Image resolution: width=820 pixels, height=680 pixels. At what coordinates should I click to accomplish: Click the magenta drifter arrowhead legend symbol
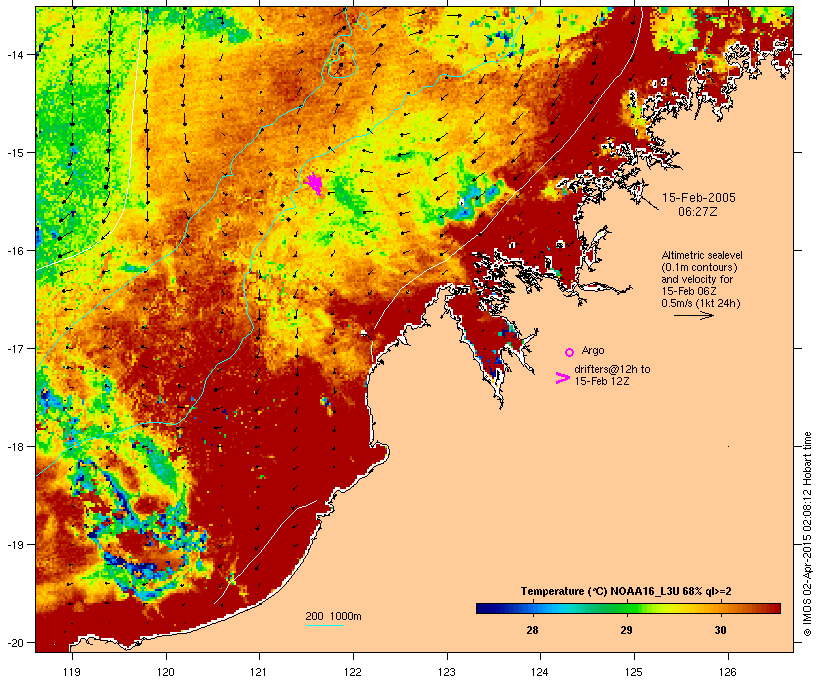click(x=562, y=378)
